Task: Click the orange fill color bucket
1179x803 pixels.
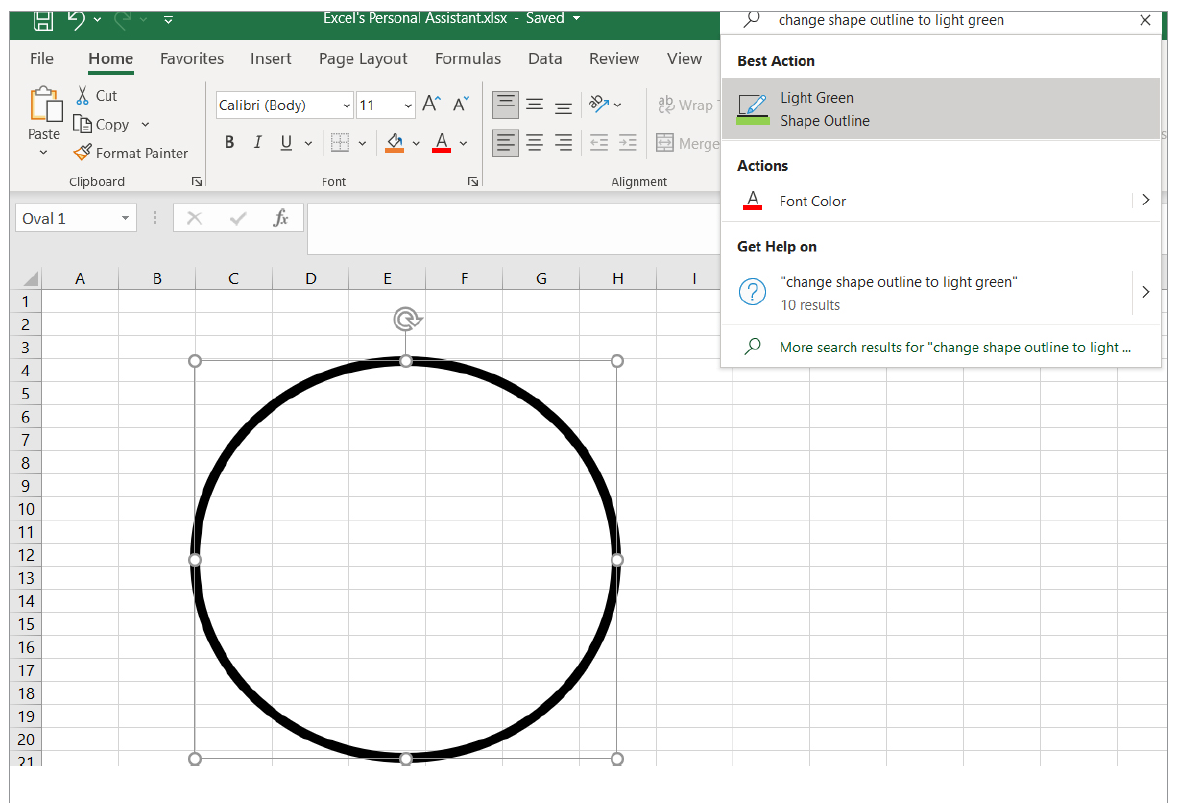Action: [395, 142]
